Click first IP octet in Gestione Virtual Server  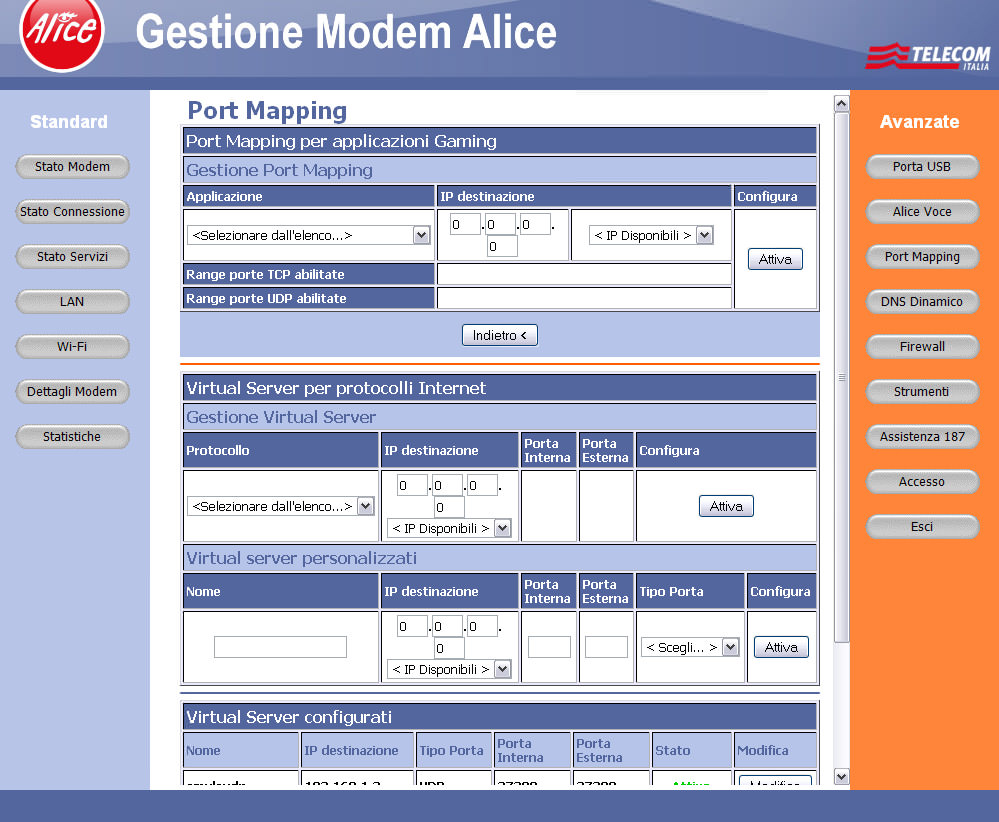[x=412, y=486]
